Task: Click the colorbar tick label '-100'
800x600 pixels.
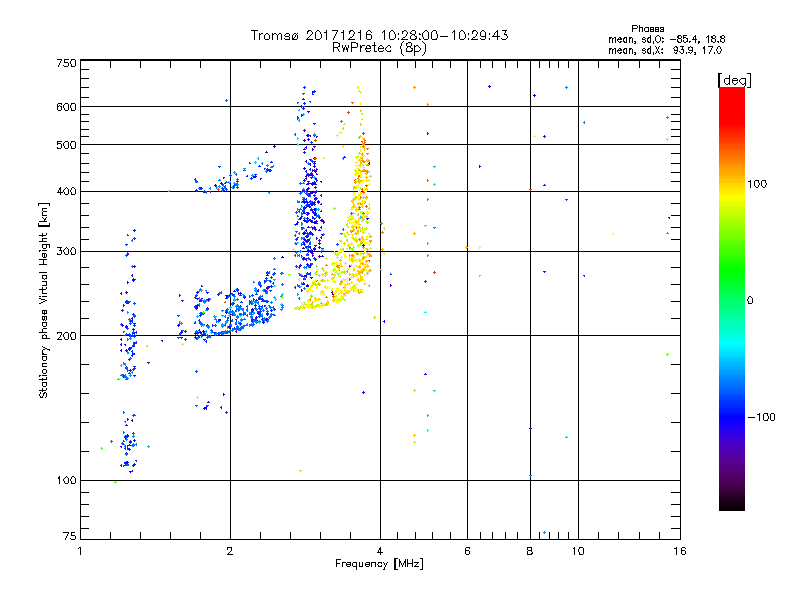Action: pos(761,417)
